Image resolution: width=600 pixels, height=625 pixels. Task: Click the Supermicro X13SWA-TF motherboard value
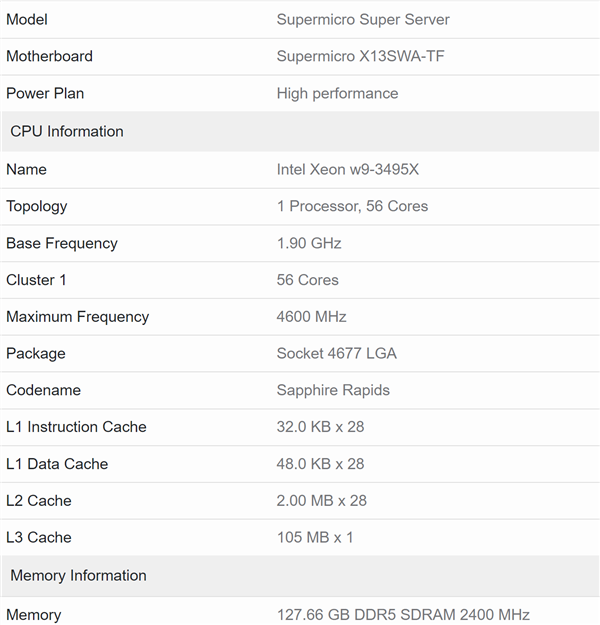click(360, 56)
